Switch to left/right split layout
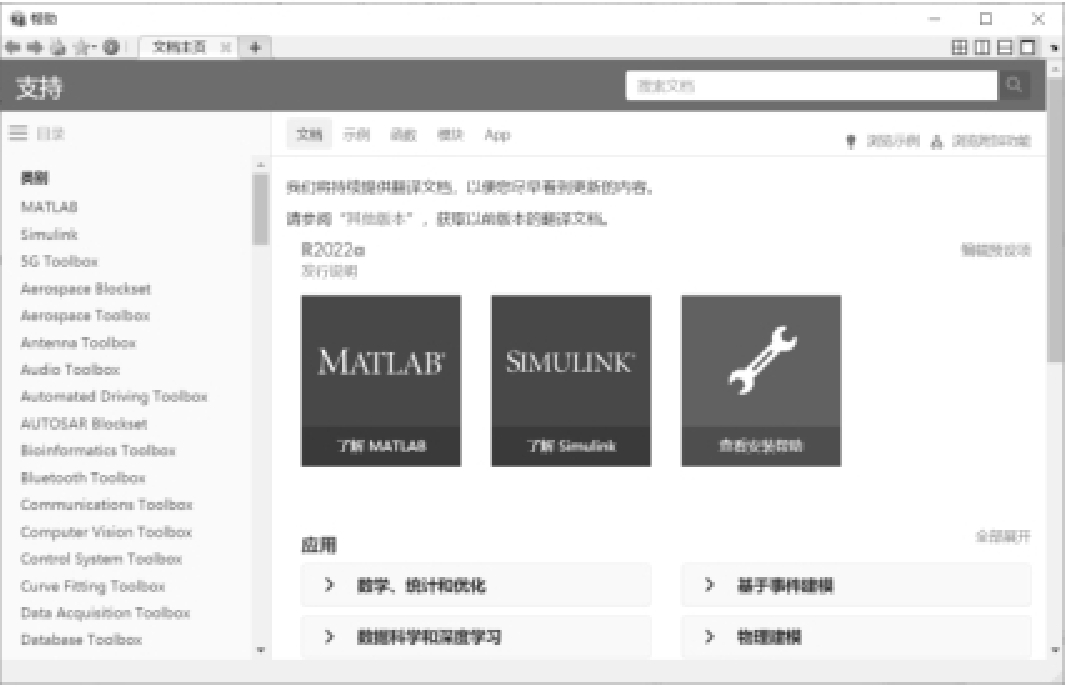Screen dimensions: 1065x687 (981, 47)
